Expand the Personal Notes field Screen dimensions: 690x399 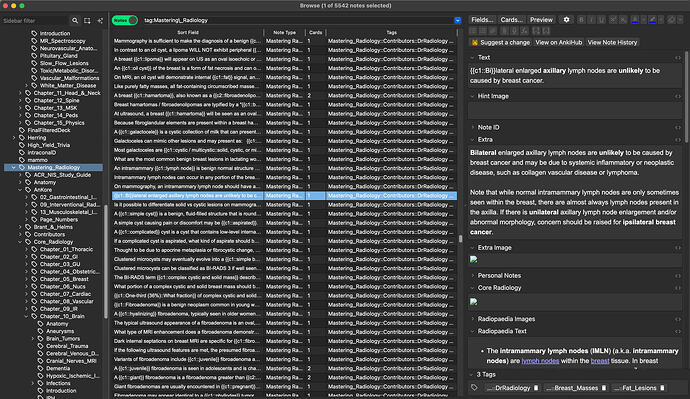(x=473, y=276)
